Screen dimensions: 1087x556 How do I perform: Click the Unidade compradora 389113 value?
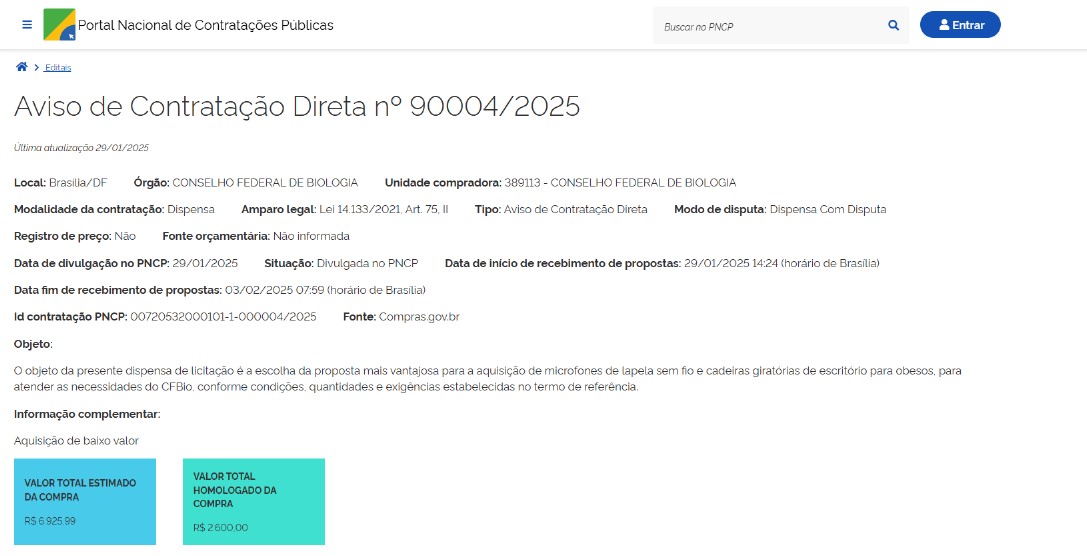(620, 183)
